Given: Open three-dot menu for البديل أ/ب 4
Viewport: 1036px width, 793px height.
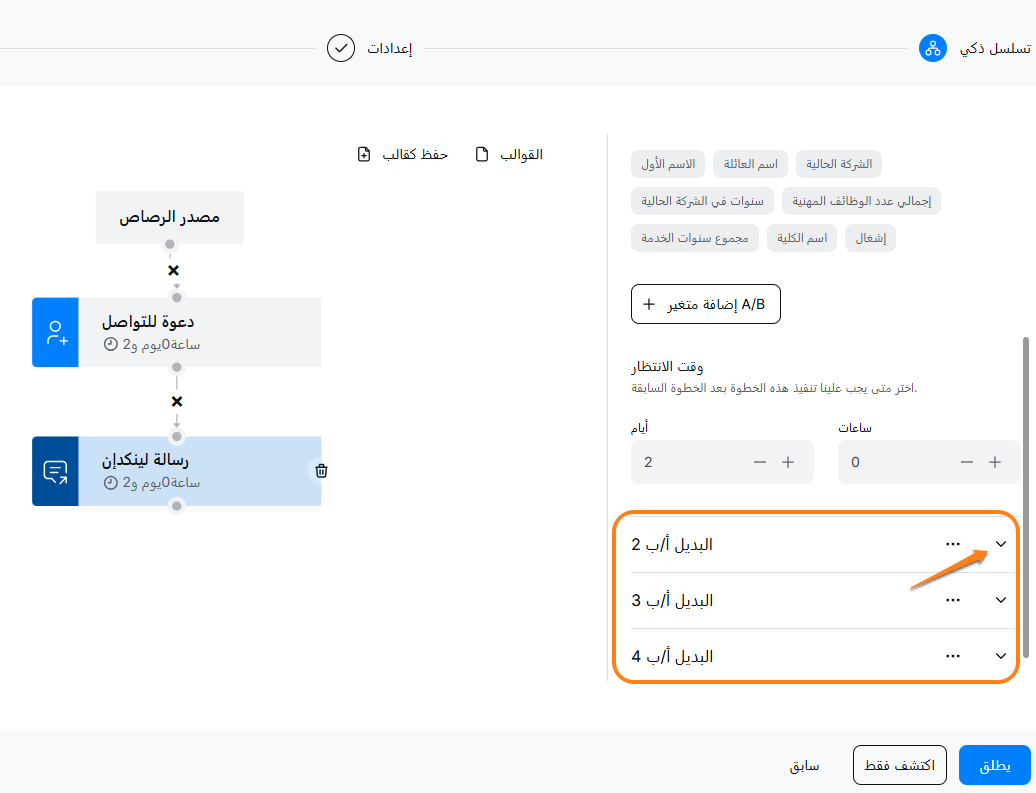Looking at the screenshot, I should point(953,656).
